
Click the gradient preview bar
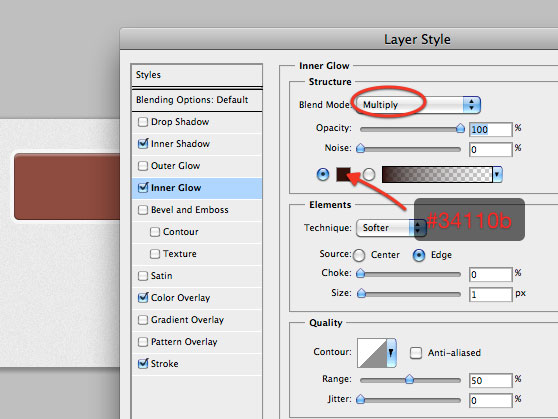437,174
